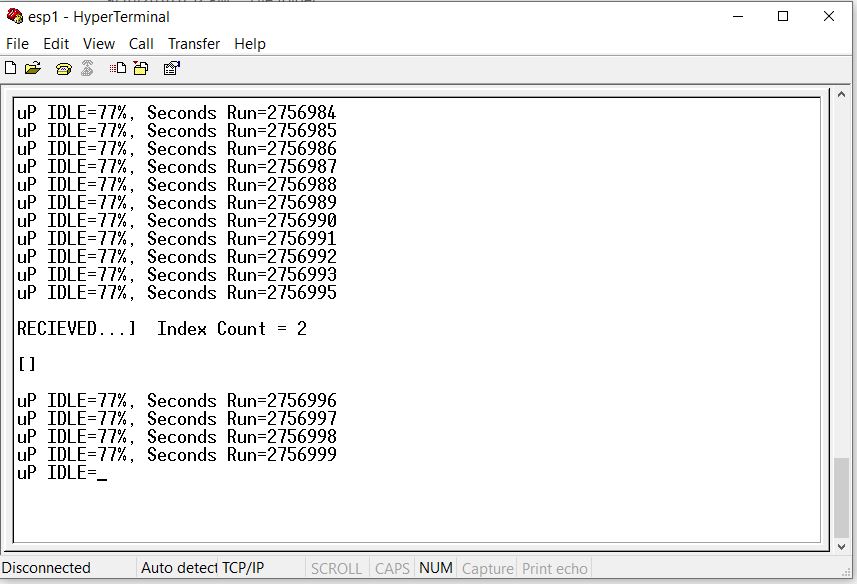
Task: Click the Call telephone toolbar icon
Action: pos(63,69)
